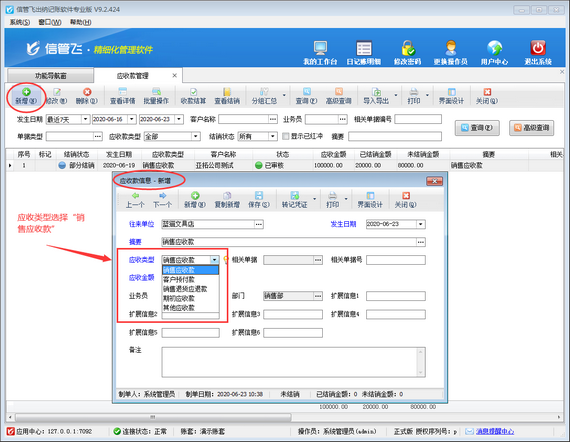Open the 窗口 menu

[50, 22]
